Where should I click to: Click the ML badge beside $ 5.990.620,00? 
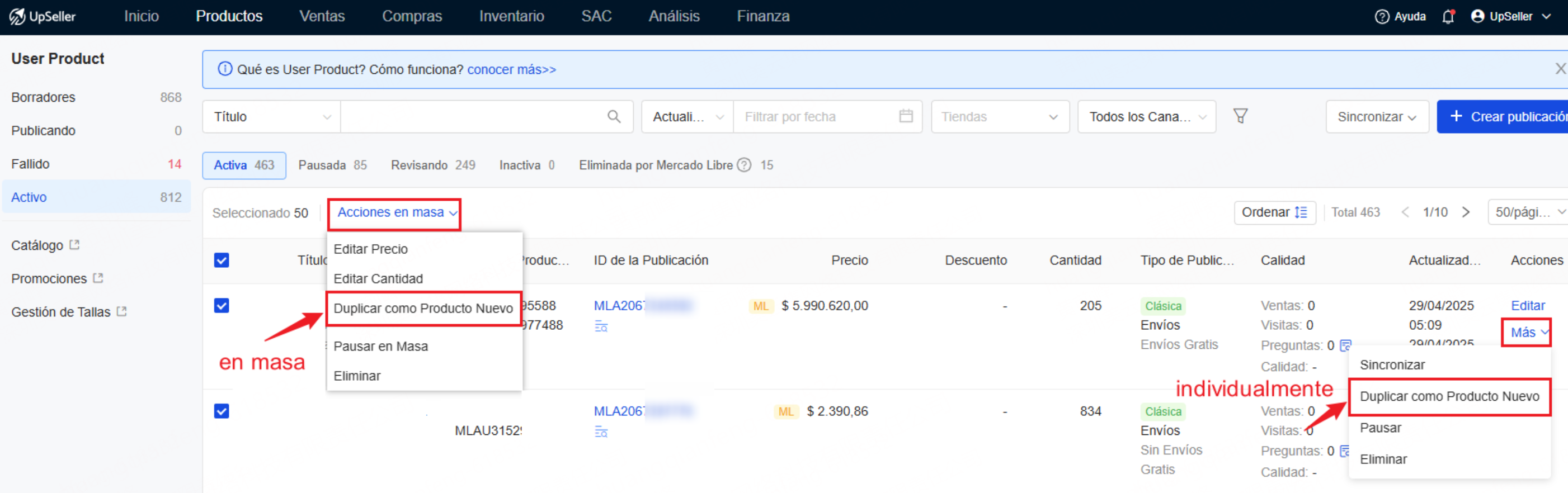pyautogui.click(x=761, y=306)
